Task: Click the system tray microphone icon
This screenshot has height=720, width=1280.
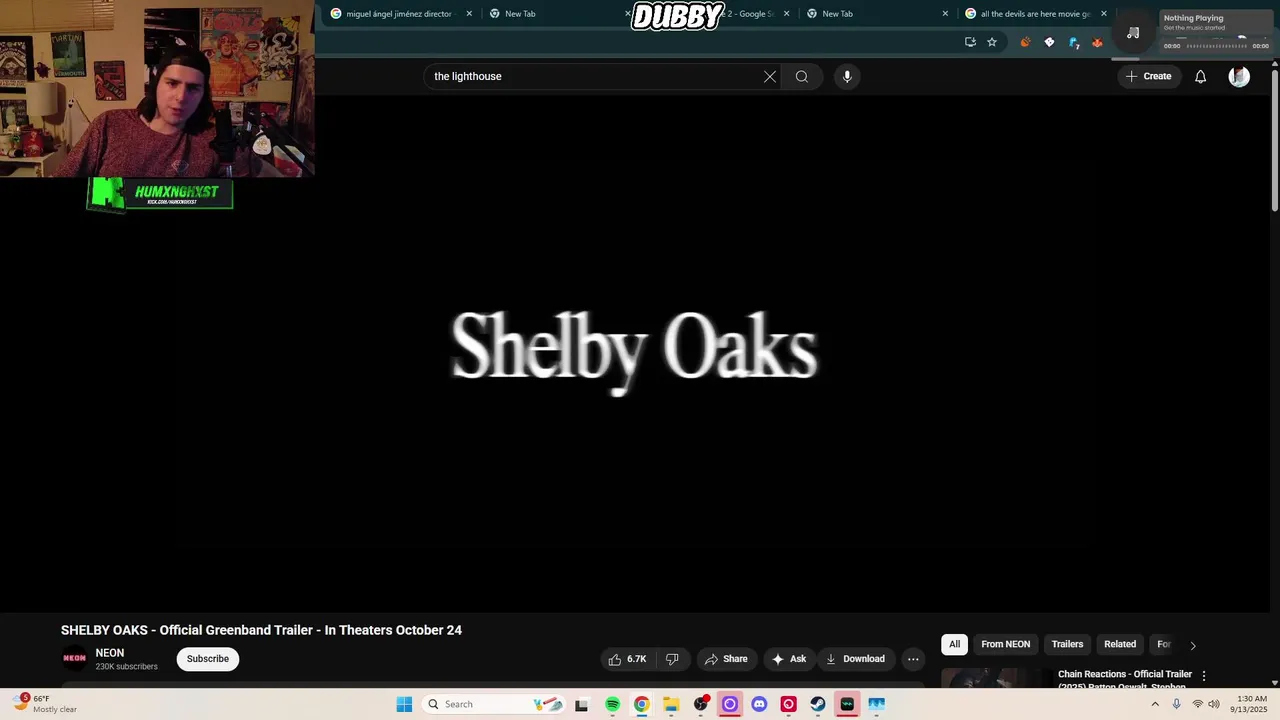Action: click(1177, 704)
